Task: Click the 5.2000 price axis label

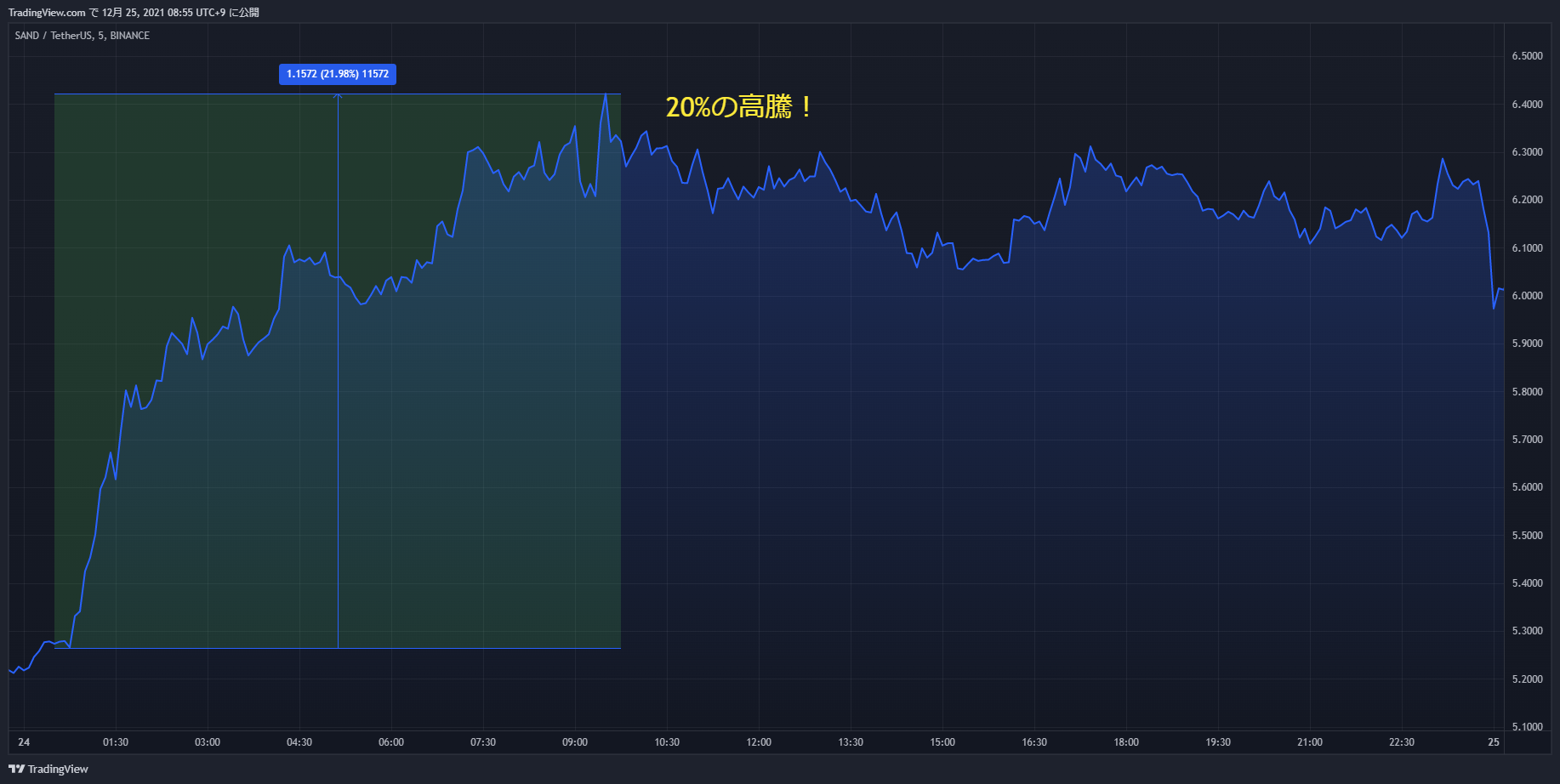Action: [x=1527, y=679]
